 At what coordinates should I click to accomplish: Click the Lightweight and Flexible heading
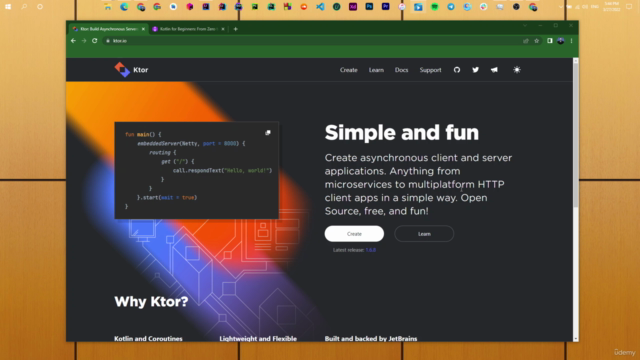tap(258, 339)
